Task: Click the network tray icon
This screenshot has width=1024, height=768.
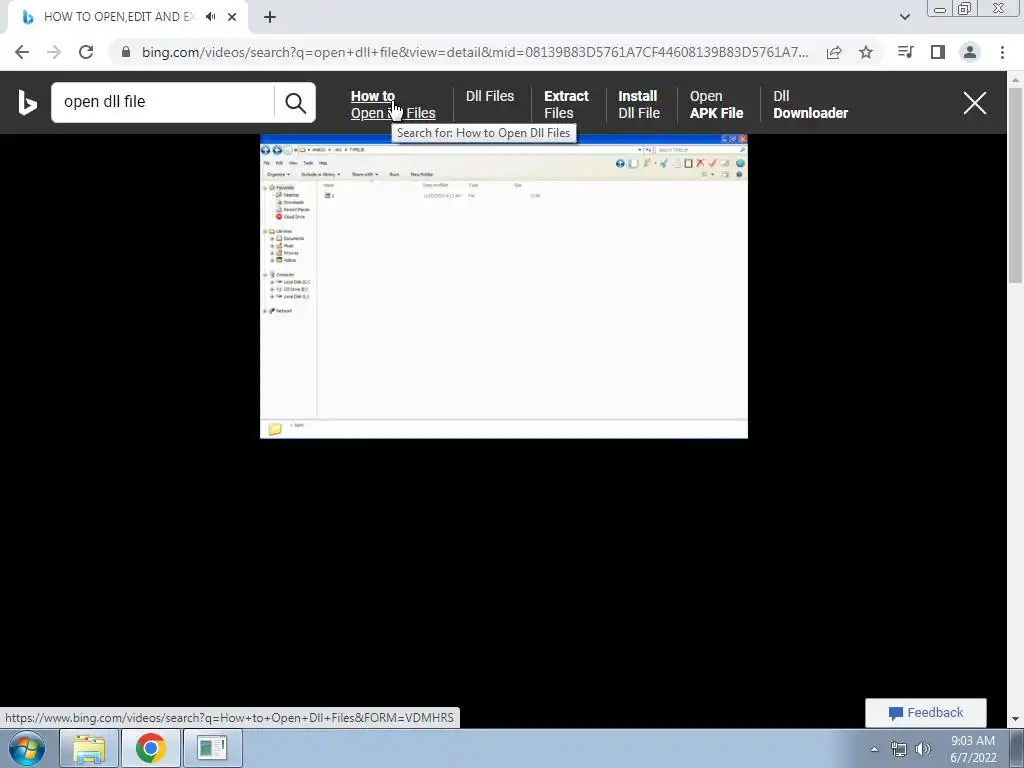Action: tap(899, 749)
